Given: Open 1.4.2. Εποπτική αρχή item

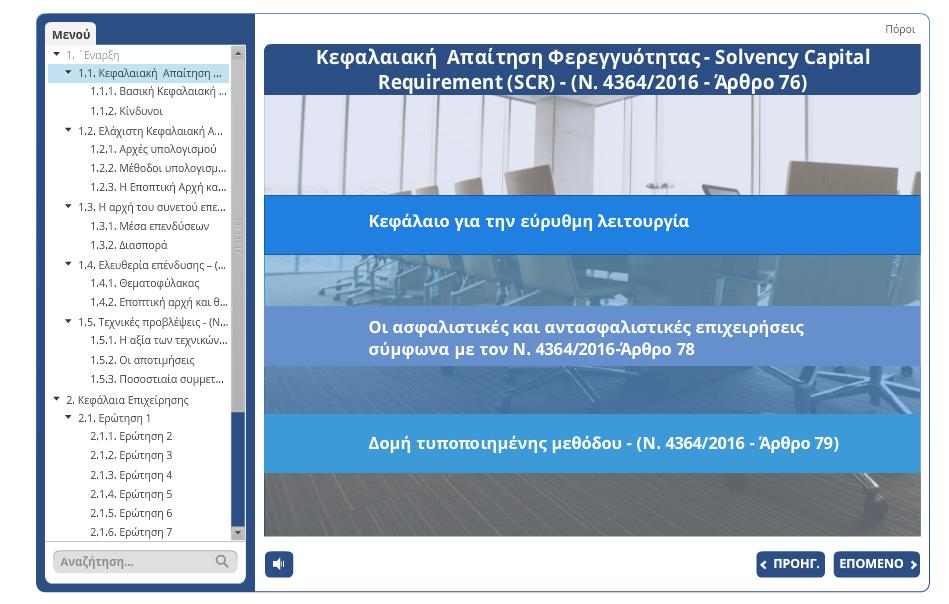Looking at the screenshot, I should click(x=159, y=302).
